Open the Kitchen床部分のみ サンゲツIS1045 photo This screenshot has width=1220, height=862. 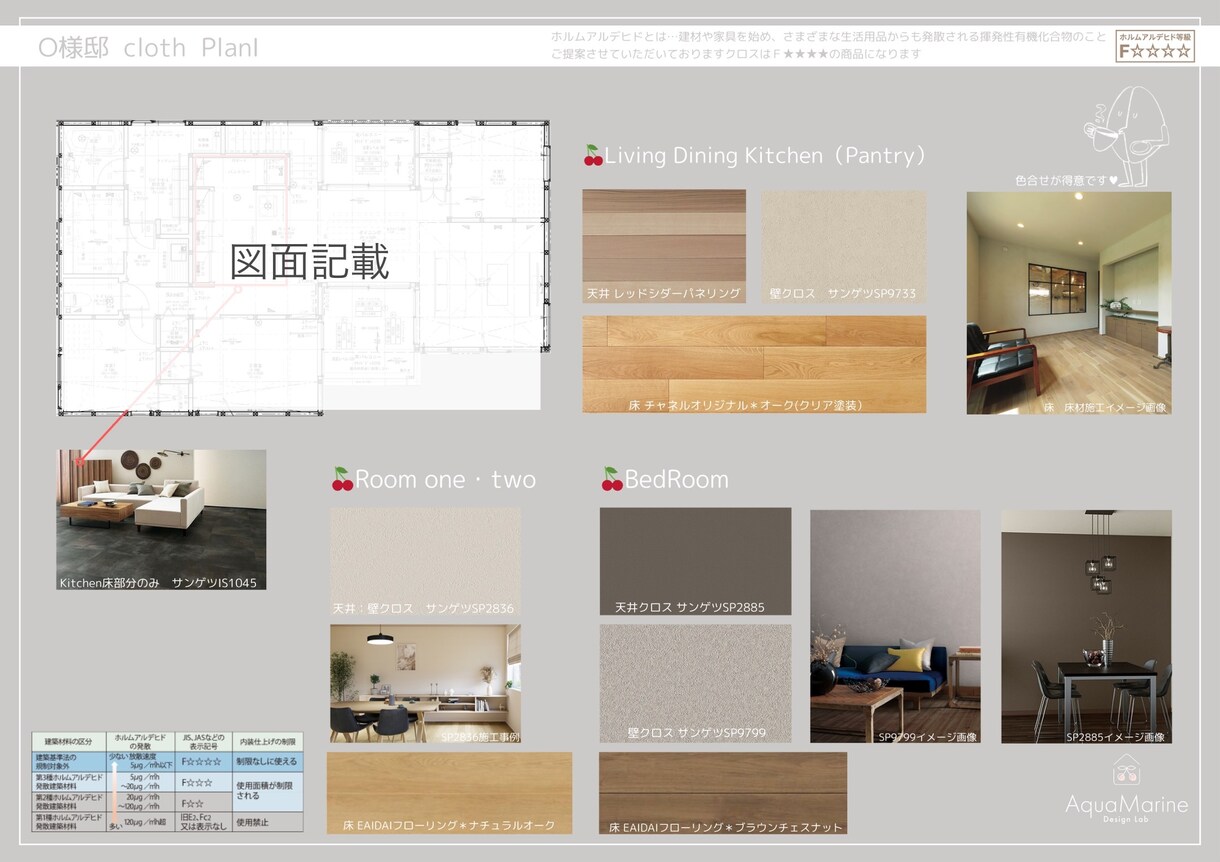161,520
